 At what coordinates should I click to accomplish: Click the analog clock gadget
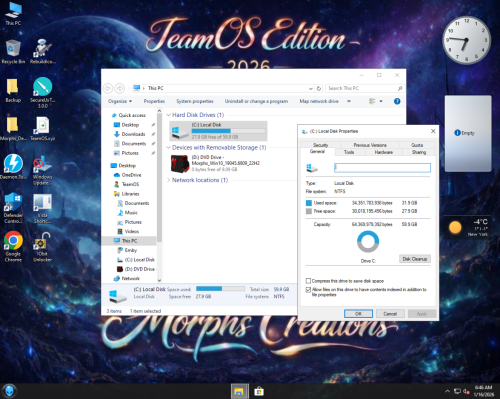click(466, 40)
